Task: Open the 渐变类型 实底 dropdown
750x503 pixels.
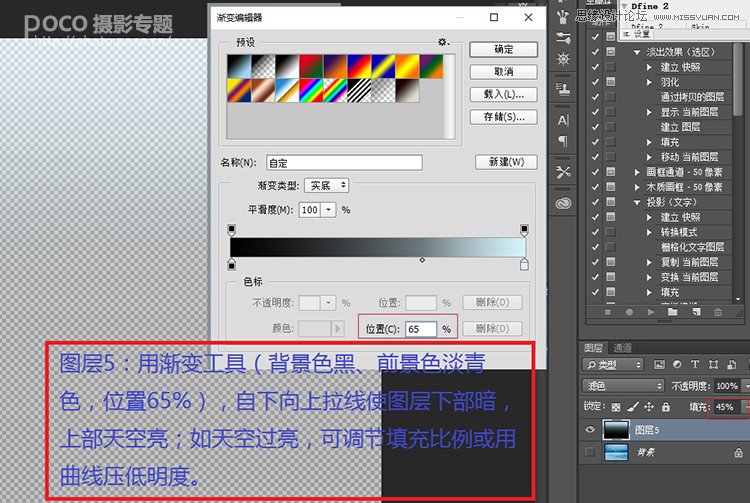Action: [327, 185]
